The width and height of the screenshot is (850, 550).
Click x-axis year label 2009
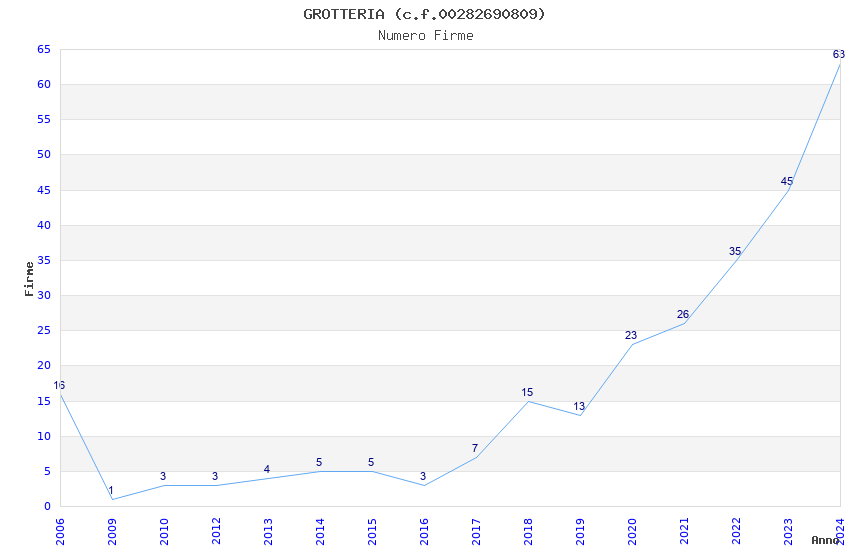coord(112,531)
